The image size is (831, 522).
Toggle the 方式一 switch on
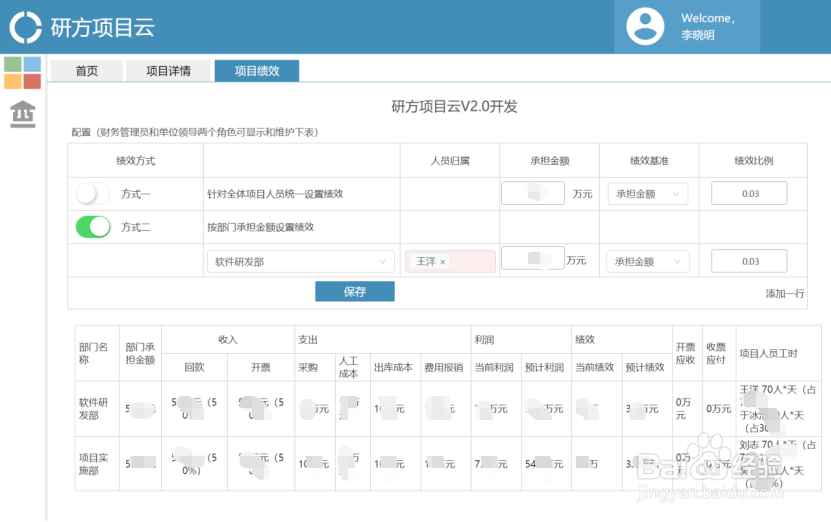[x=93, y=194]
